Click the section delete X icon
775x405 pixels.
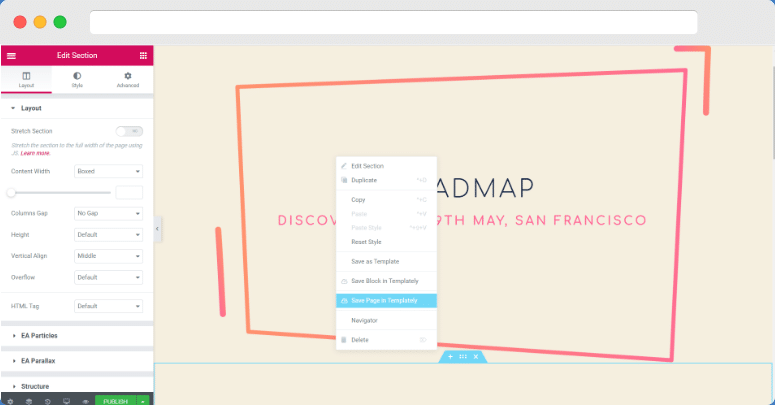click(476, 357)
